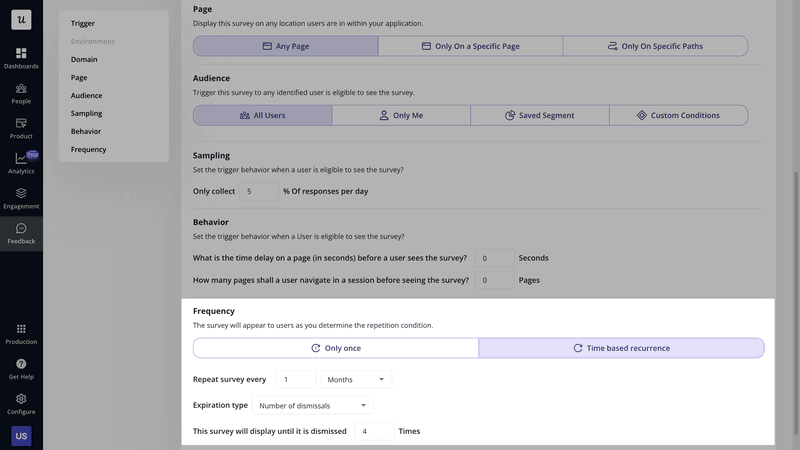Select the Any Page option

pyautogui.click(x=286, y=46)
